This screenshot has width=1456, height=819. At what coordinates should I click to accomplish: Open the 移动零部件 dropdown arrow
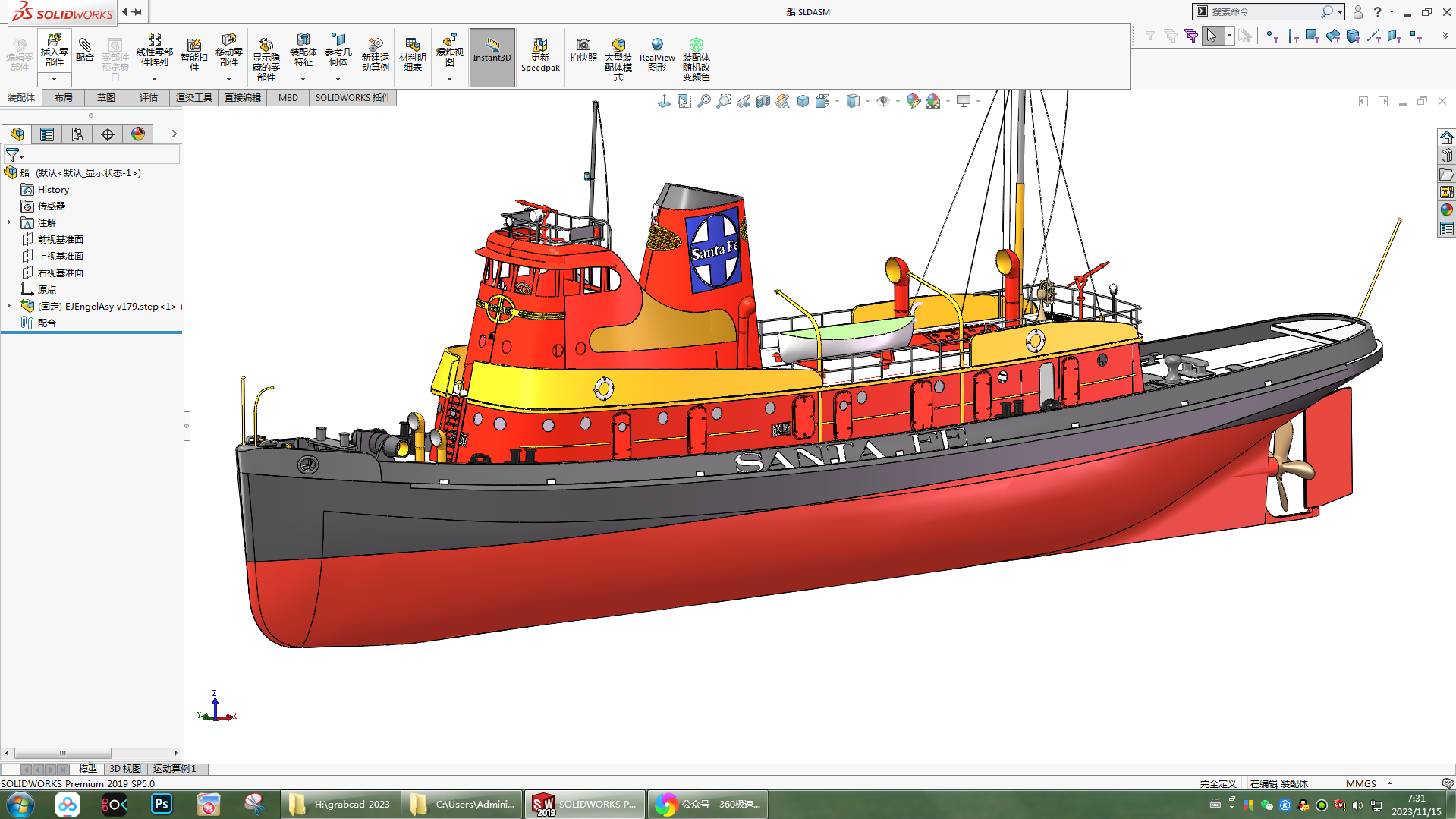pyautogui.click(x=229, y=79)
